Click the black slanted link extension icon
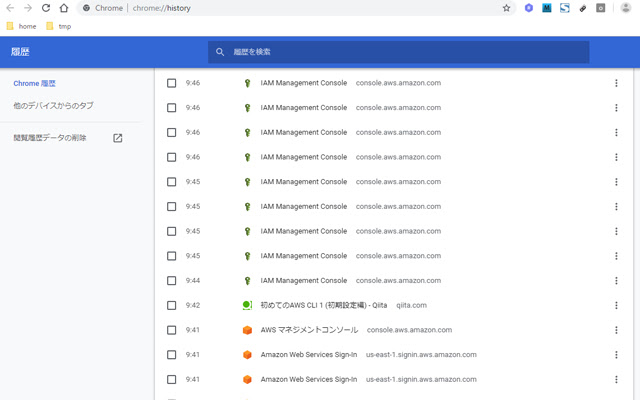This screenshot has width=640, height=400. [582, 8]
